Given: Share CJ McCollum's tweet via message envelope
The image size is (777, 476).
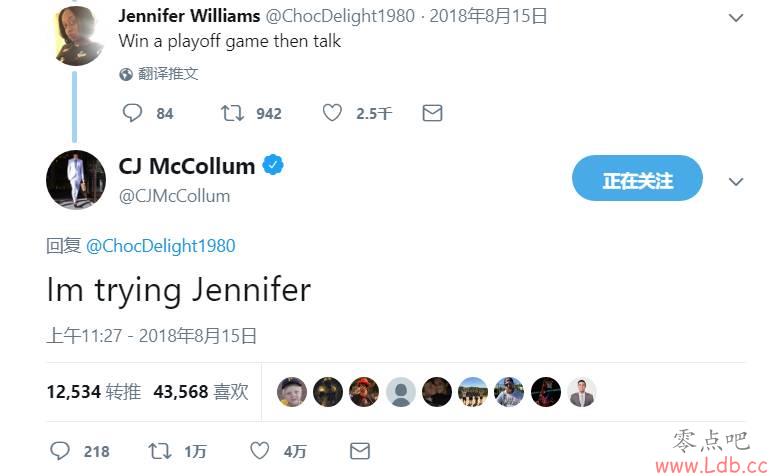Looking at the screenshot, I should click(360, 451).
